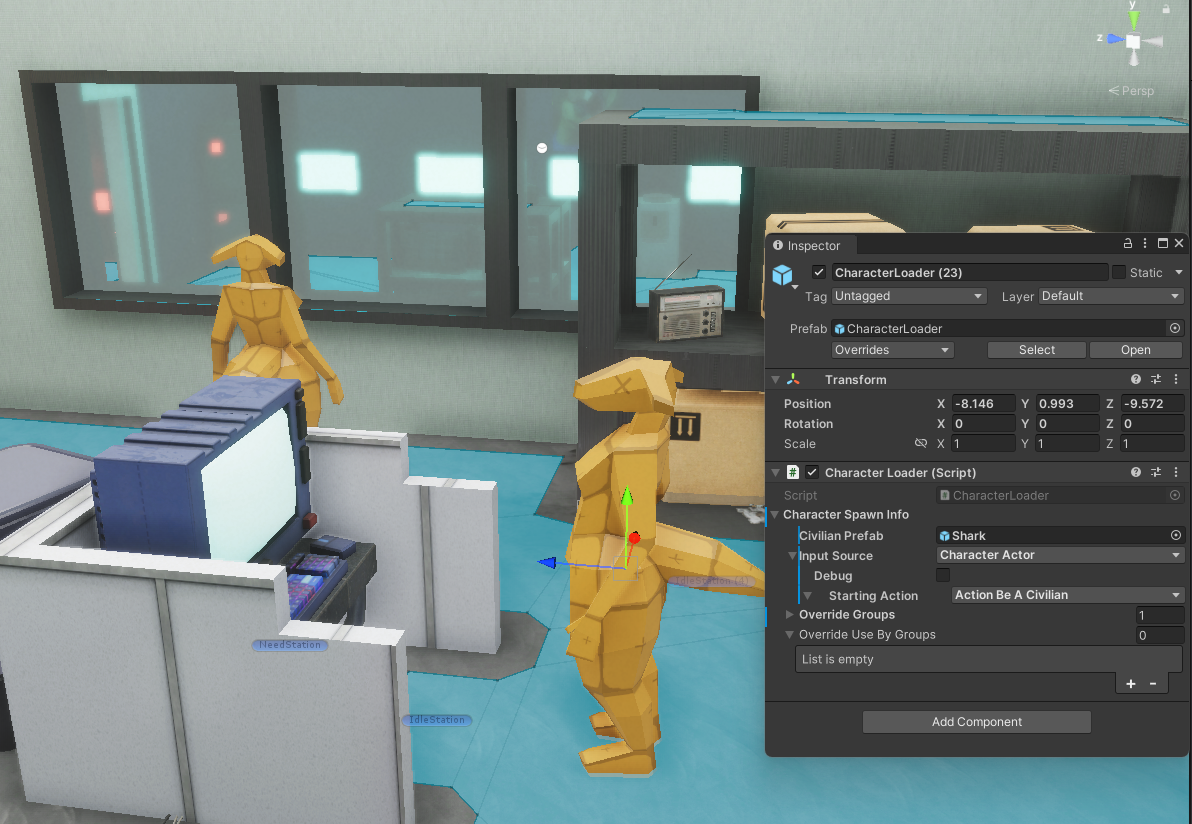Viewport: 1192px width, 824px height.
Task: Open Transform component help icon
Action: click(1136, 380)
